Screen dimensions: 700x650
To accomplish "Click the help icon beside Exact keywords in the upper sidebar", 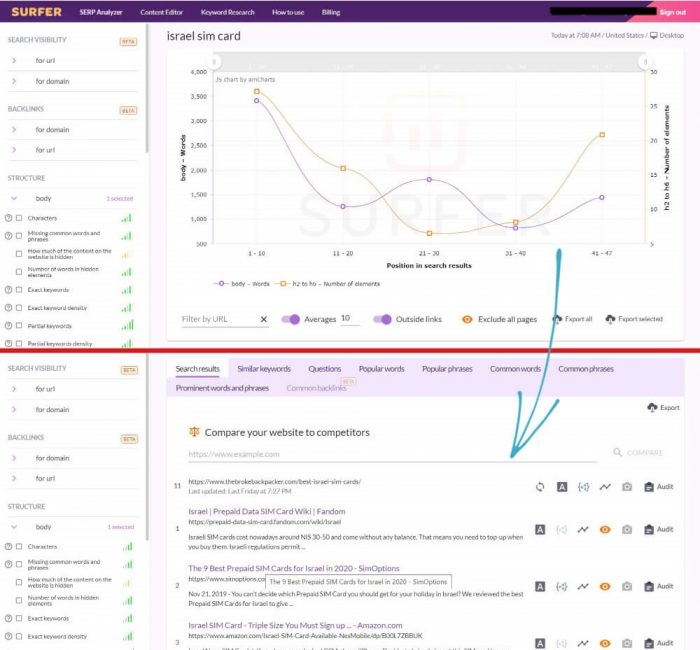I will (x=8, y=290).
